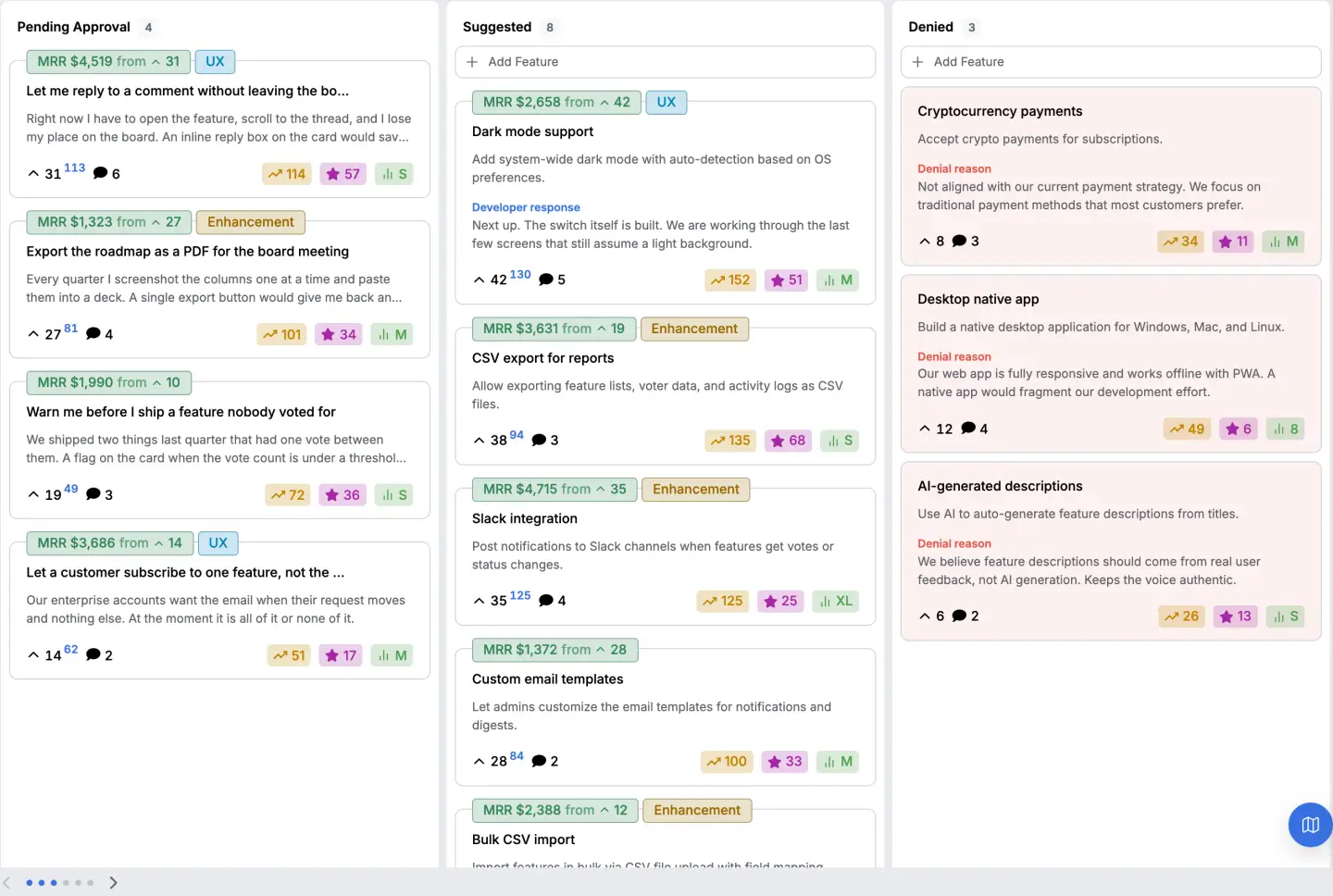The height and width of the screenshot is (896, 1333).
Task: Click UX tag on Dark mode support
Action: [x=666, y=102]
